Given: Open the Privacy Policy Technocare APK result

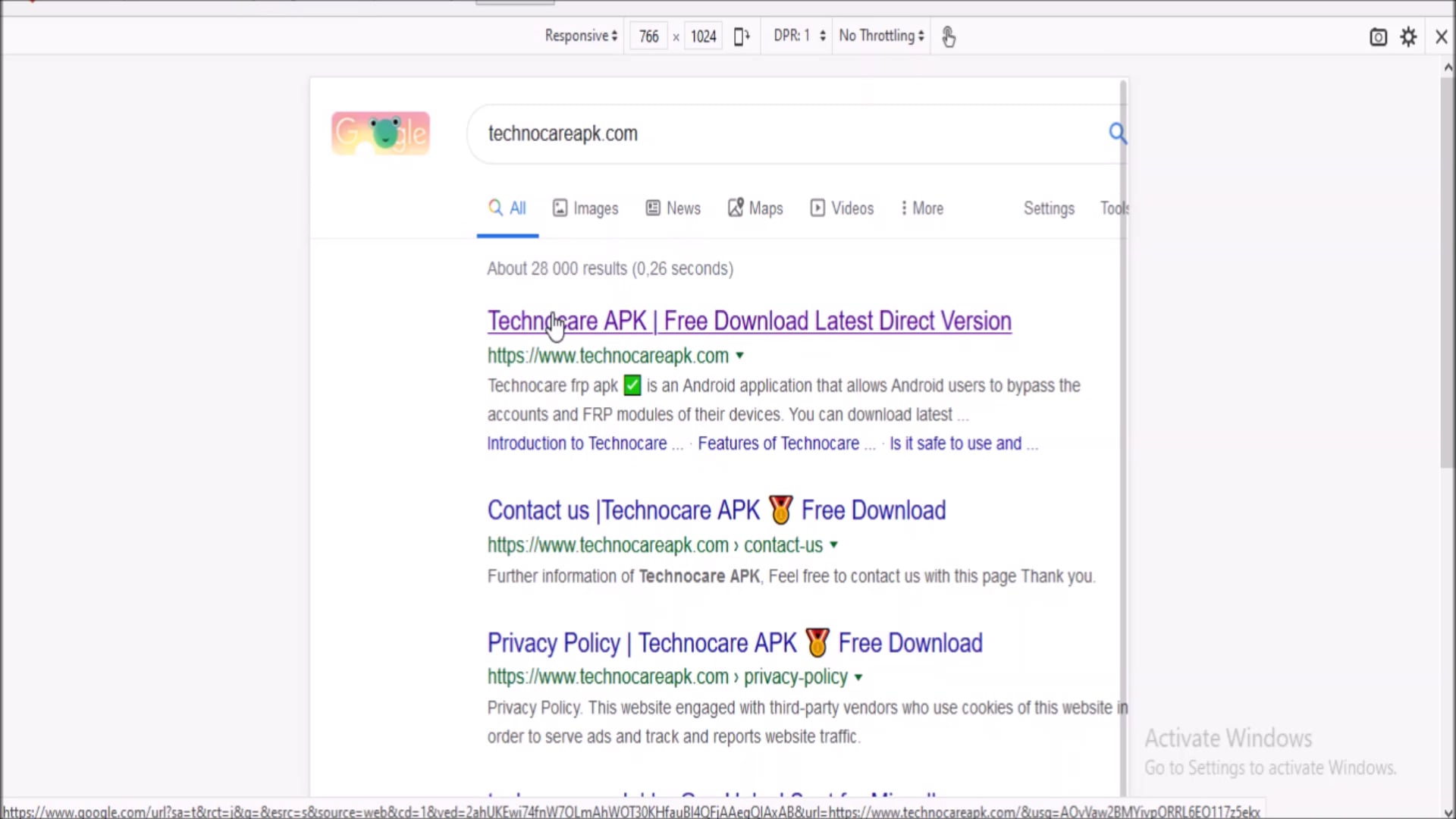Looking at the screenshot, I should coord(735,643).
